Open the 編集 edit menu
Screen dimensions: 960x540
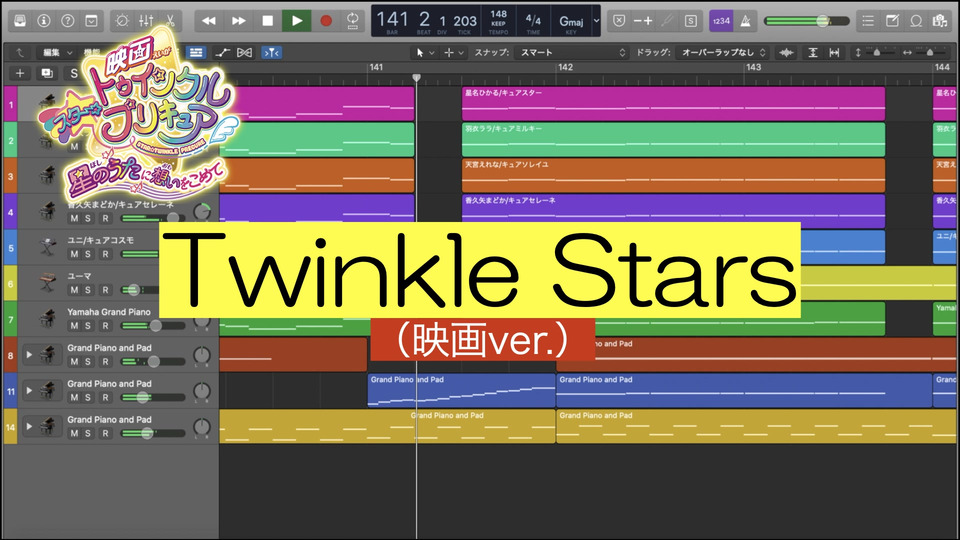click(57, 53)
